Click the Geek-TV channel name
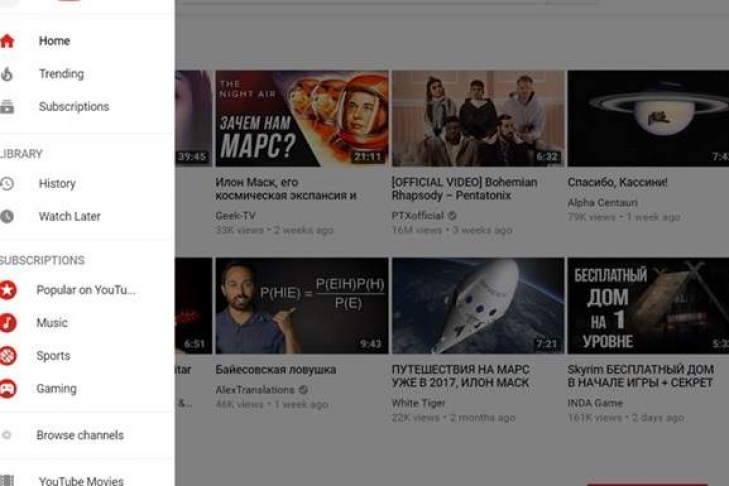Screen dimensions: 729x486 pos(236,216)
